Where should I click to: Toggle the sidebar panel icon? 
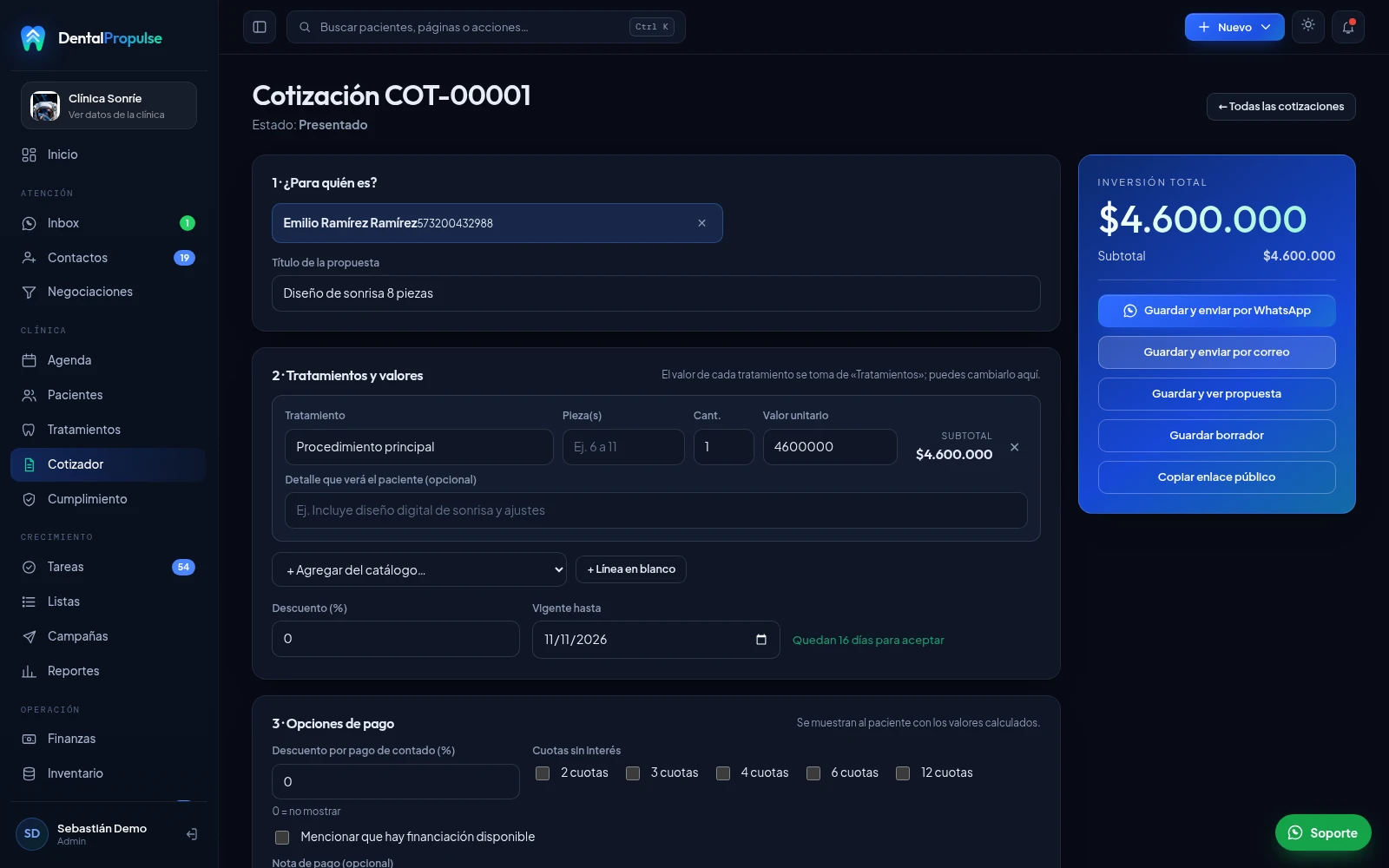(260, 27)
